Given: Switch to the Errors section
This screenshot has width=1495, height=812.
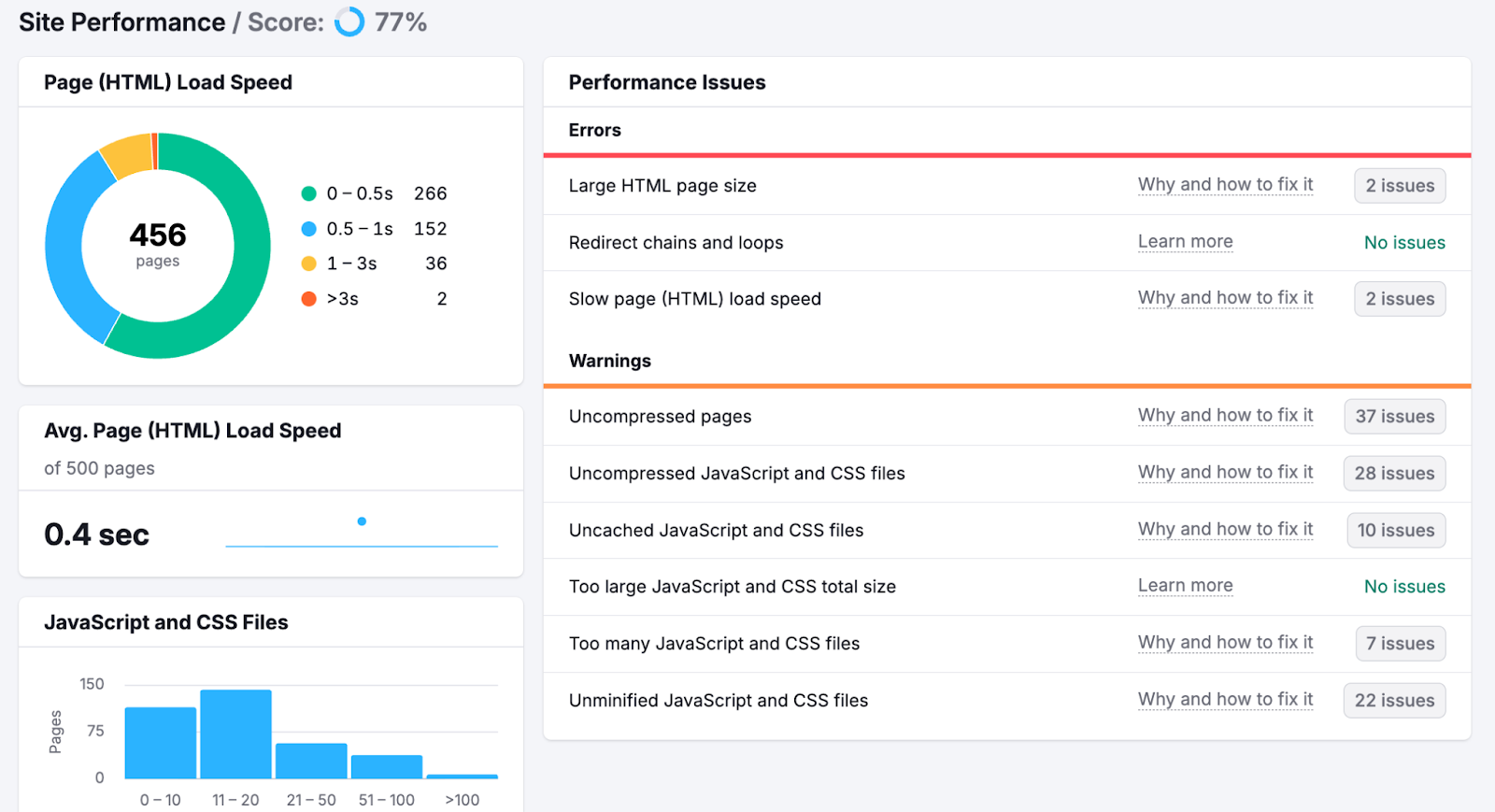Looking at the screenshot, I should coord(594,130).
